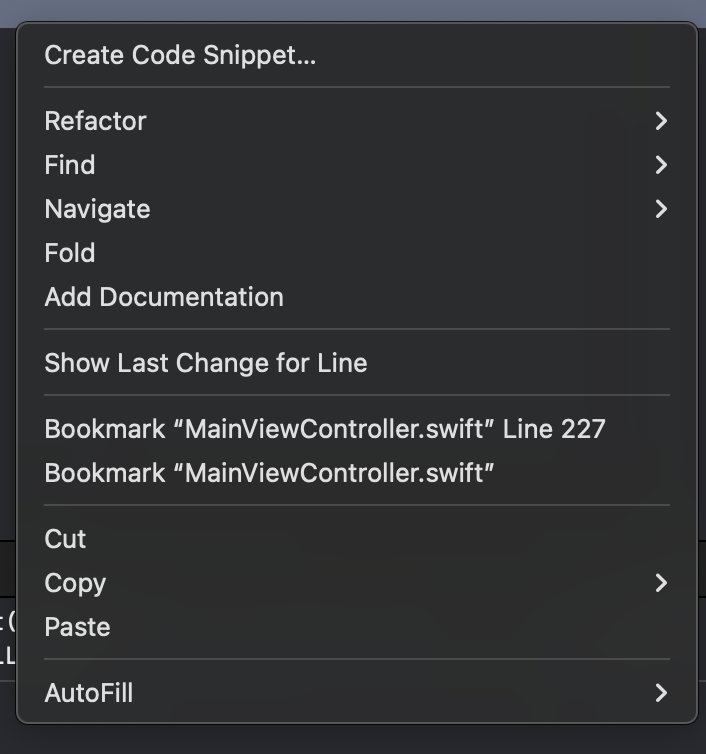Open the Refactor submenu
This screenshot has height=754, width=706.
(x=96, y=121)
